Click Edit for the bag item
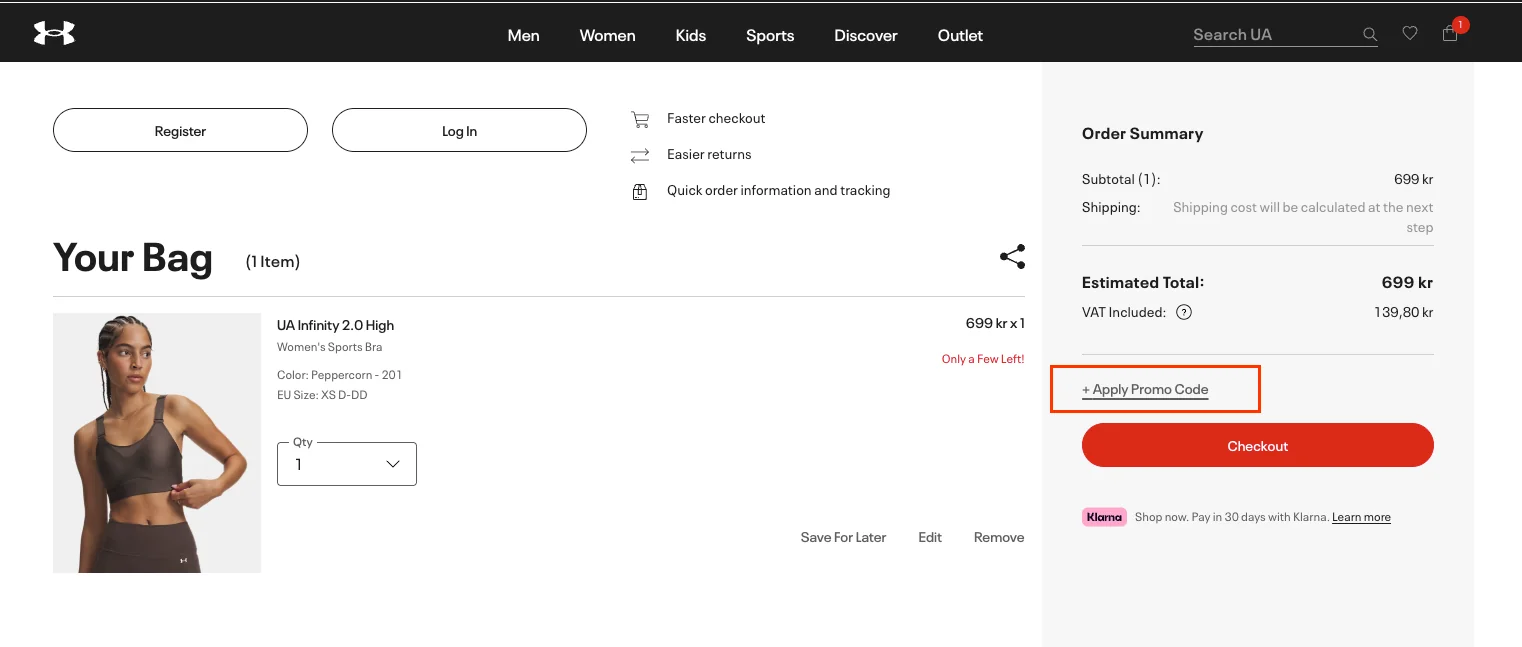This screenshot has width=1522, height=647. point(930,537)
